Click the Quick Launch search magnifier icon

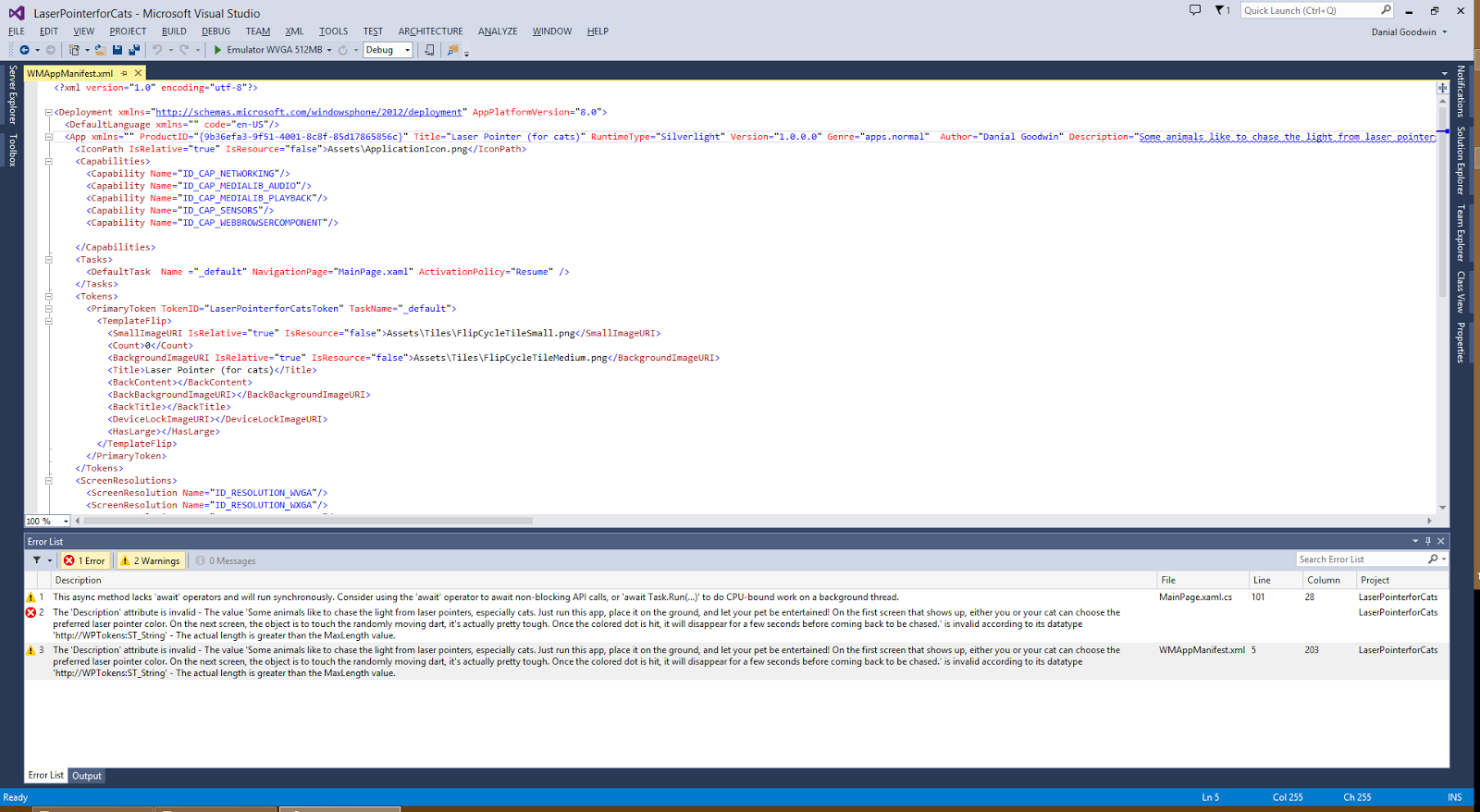(x=1386, y=10)
